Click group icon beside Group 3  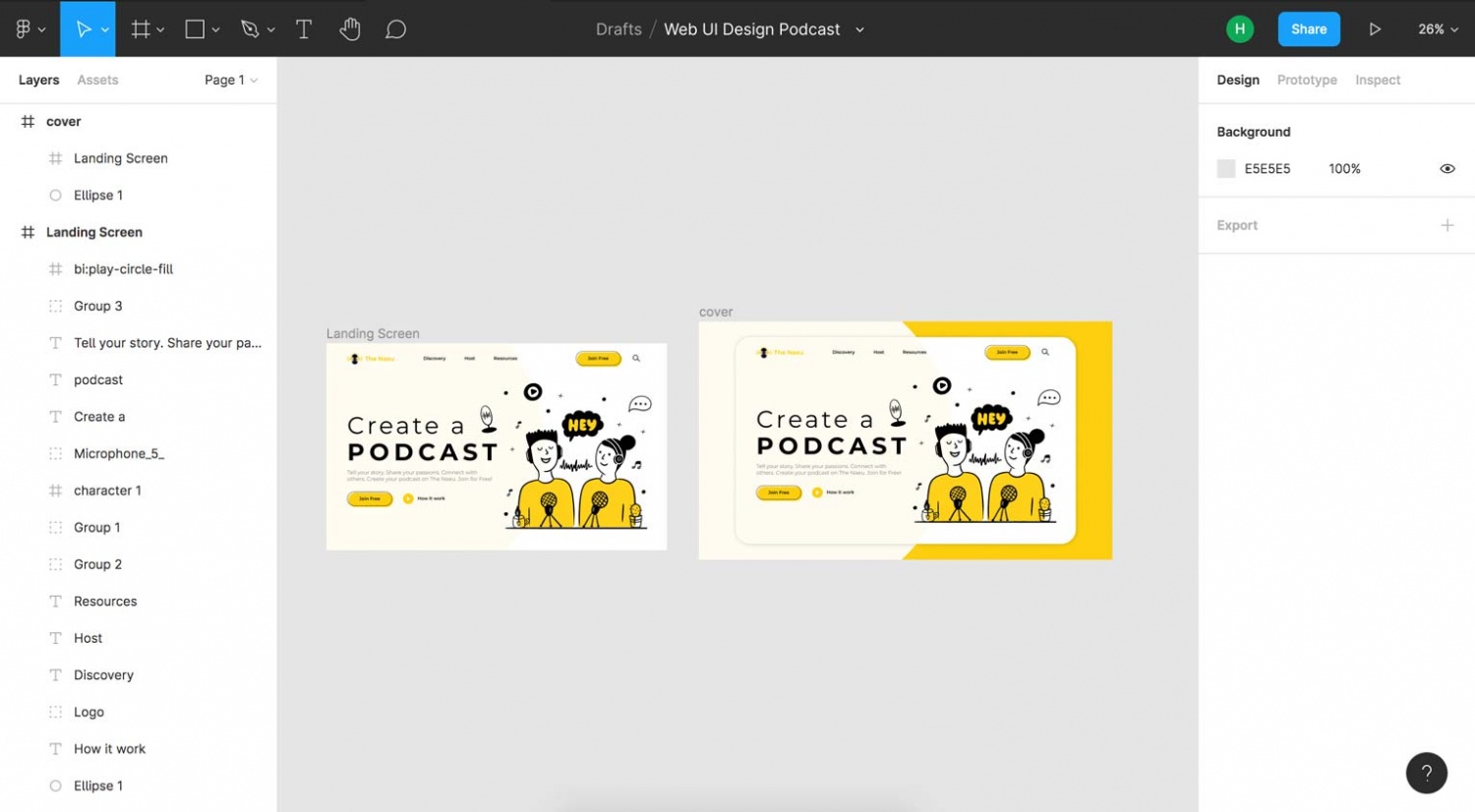(55, 306)
